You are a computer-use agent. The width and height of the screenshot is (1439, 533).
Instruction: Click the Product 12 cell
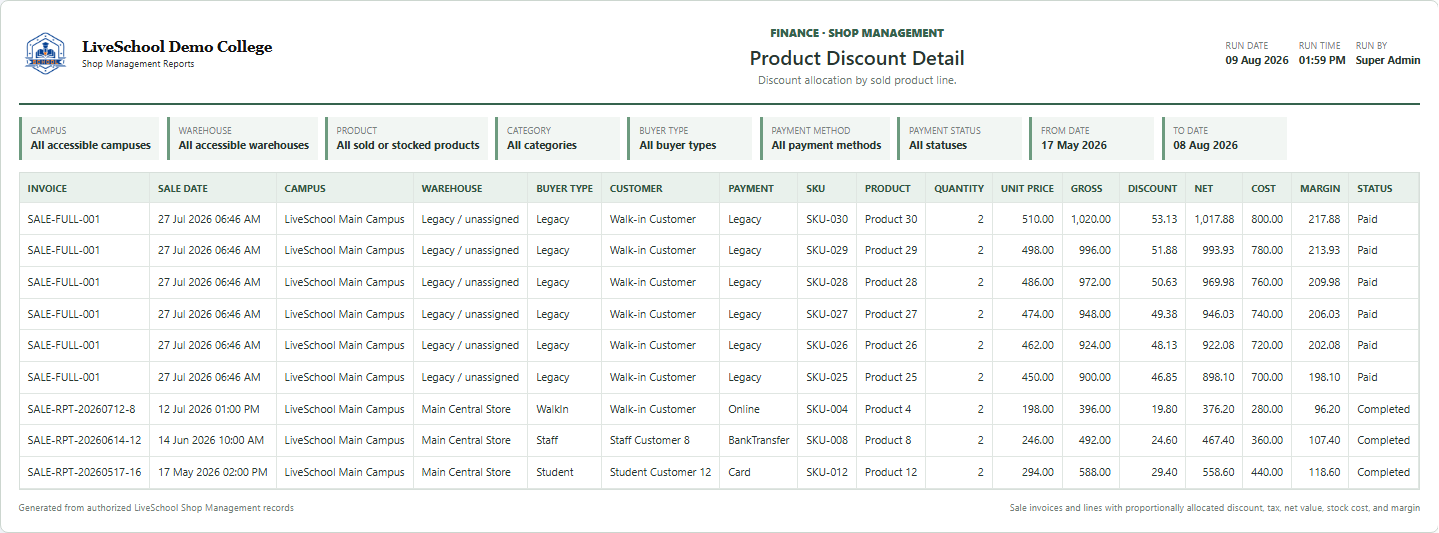pyautogui.click(x=891, y=472)
